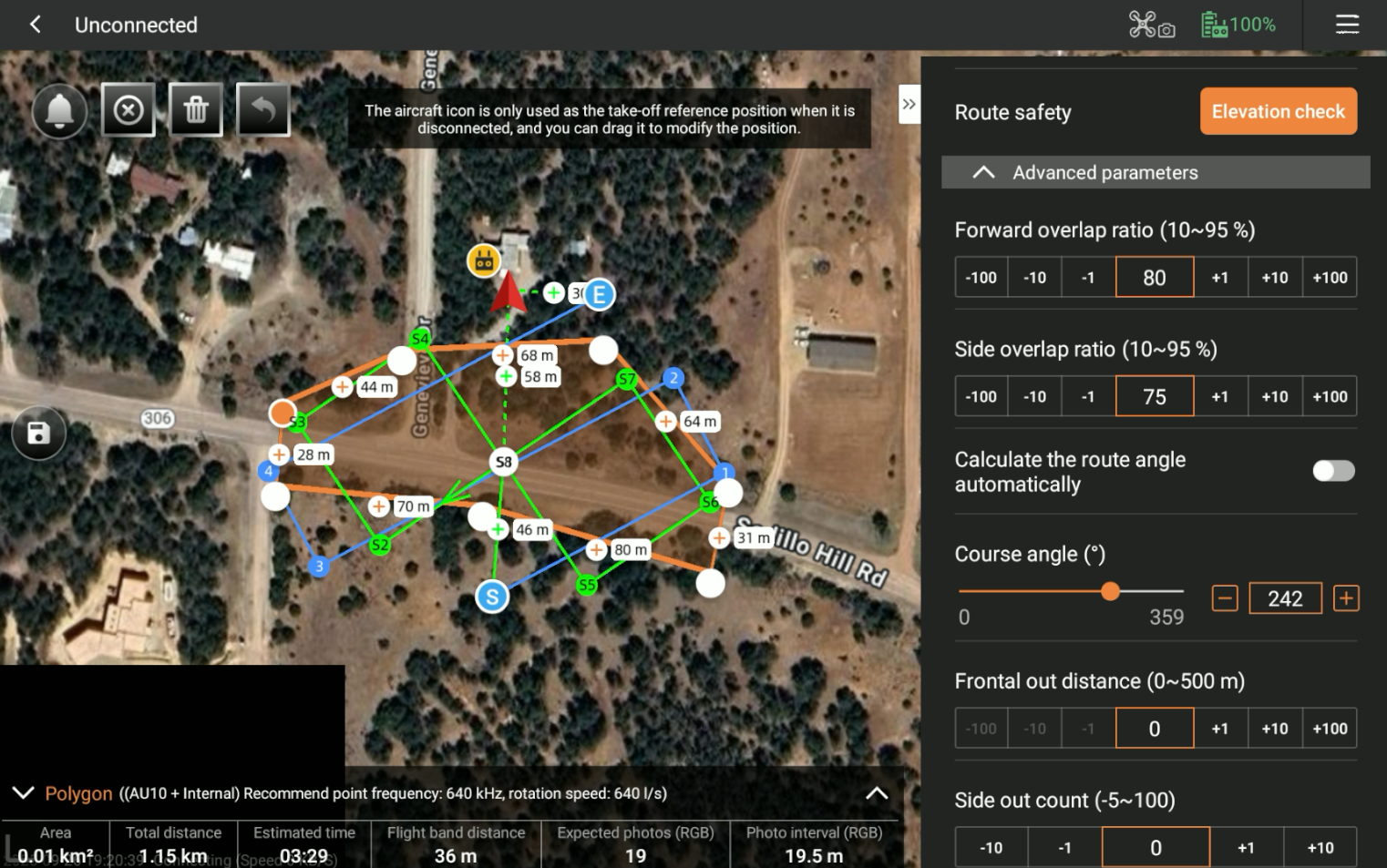Click the Course angle 242 input field
The width and height of the screenshot is (1387, 868).
(1284, 598)
